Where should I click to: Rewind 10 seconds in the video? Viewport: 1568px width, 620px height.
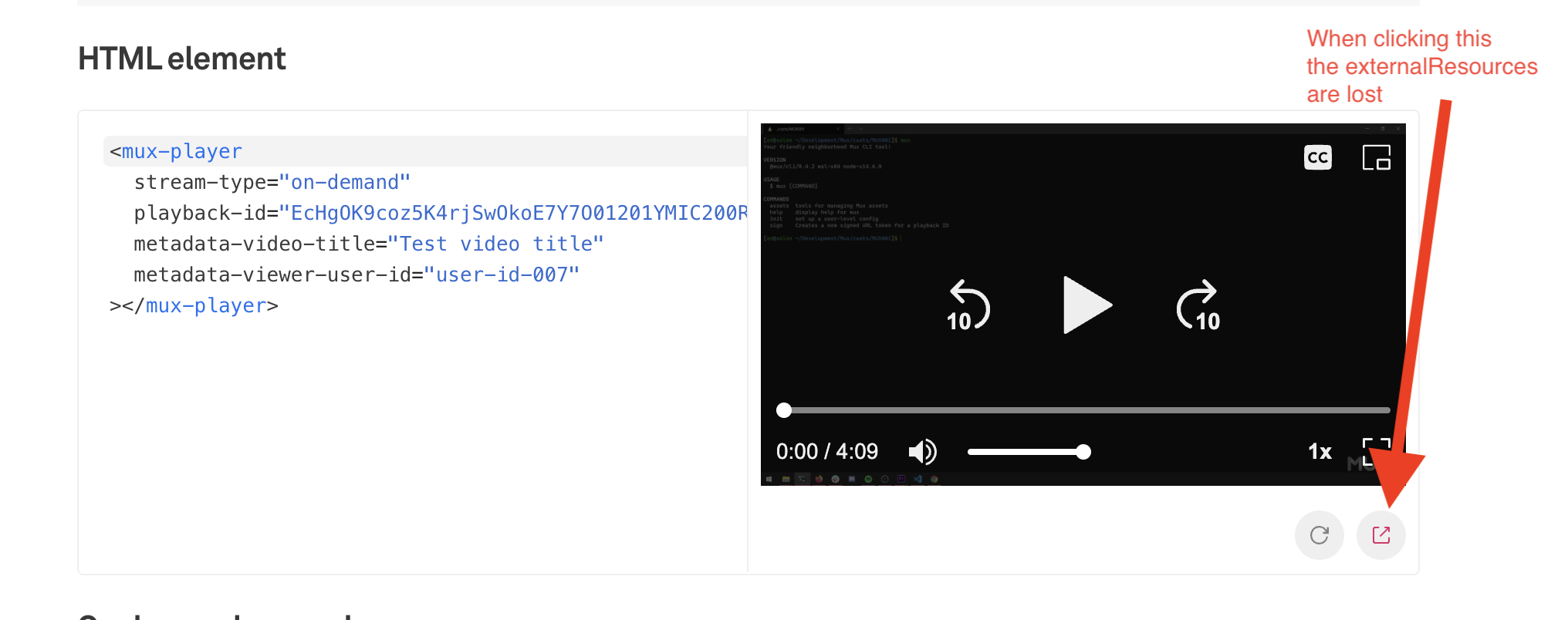point(968,305)
